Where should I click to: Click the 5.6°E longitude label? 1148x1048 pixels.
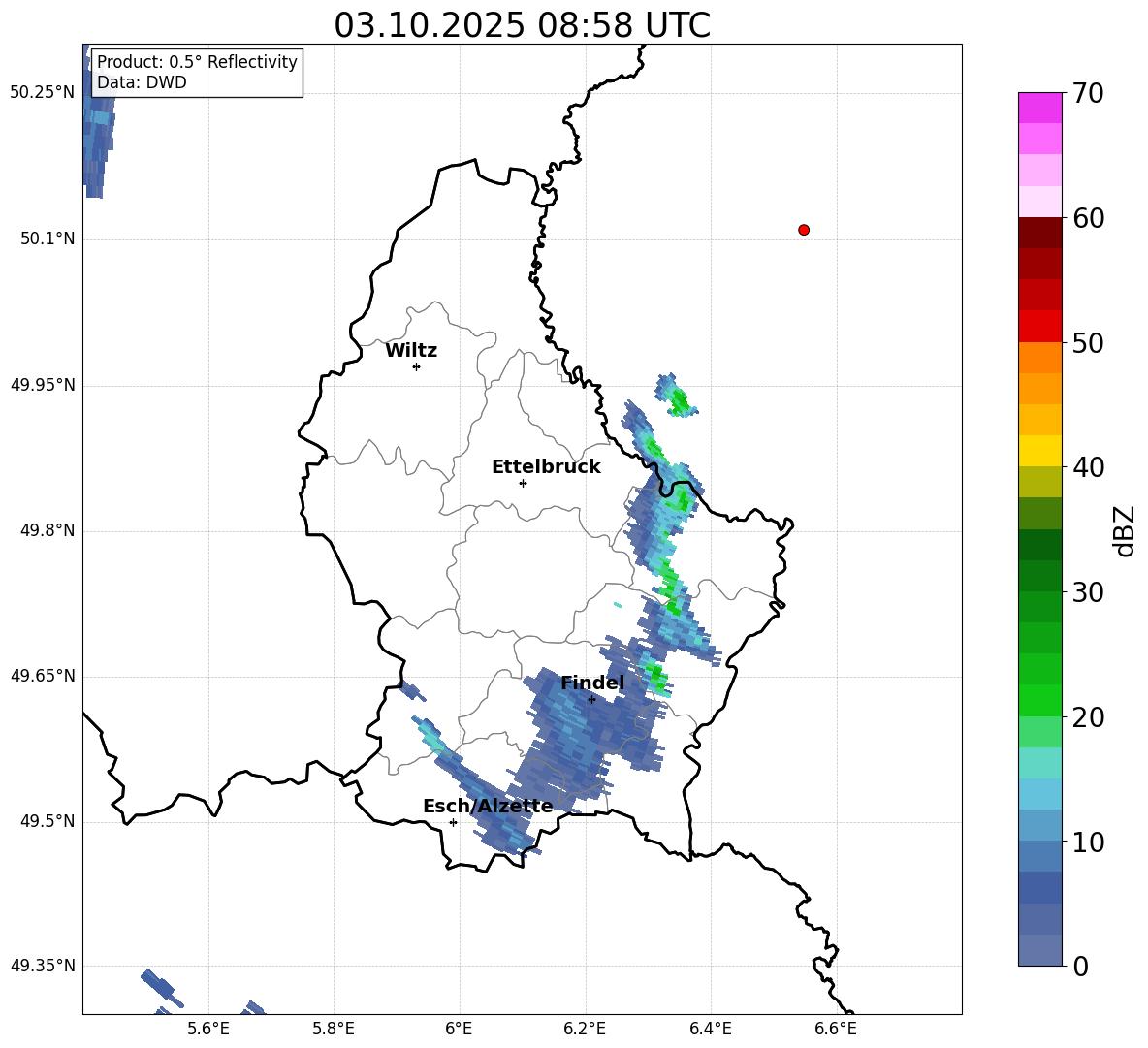click(x=208, y=1029)
